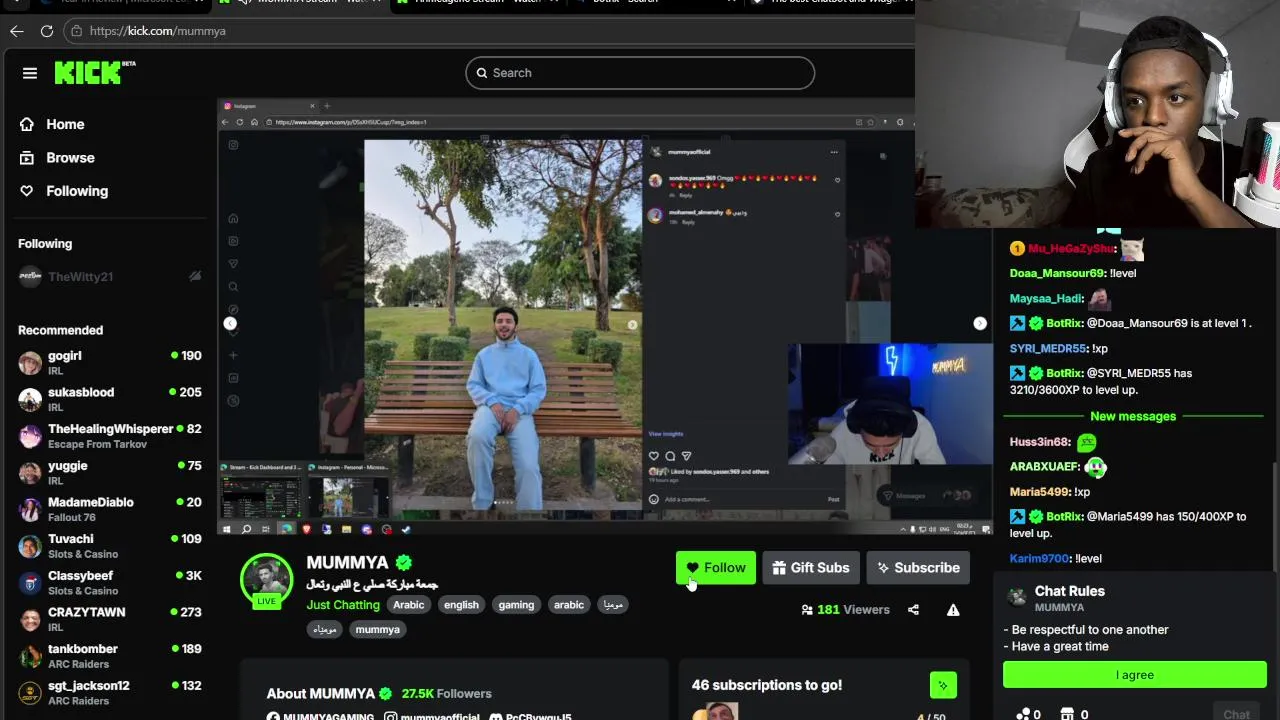Jump to New messages in chat

(1133, 416)
